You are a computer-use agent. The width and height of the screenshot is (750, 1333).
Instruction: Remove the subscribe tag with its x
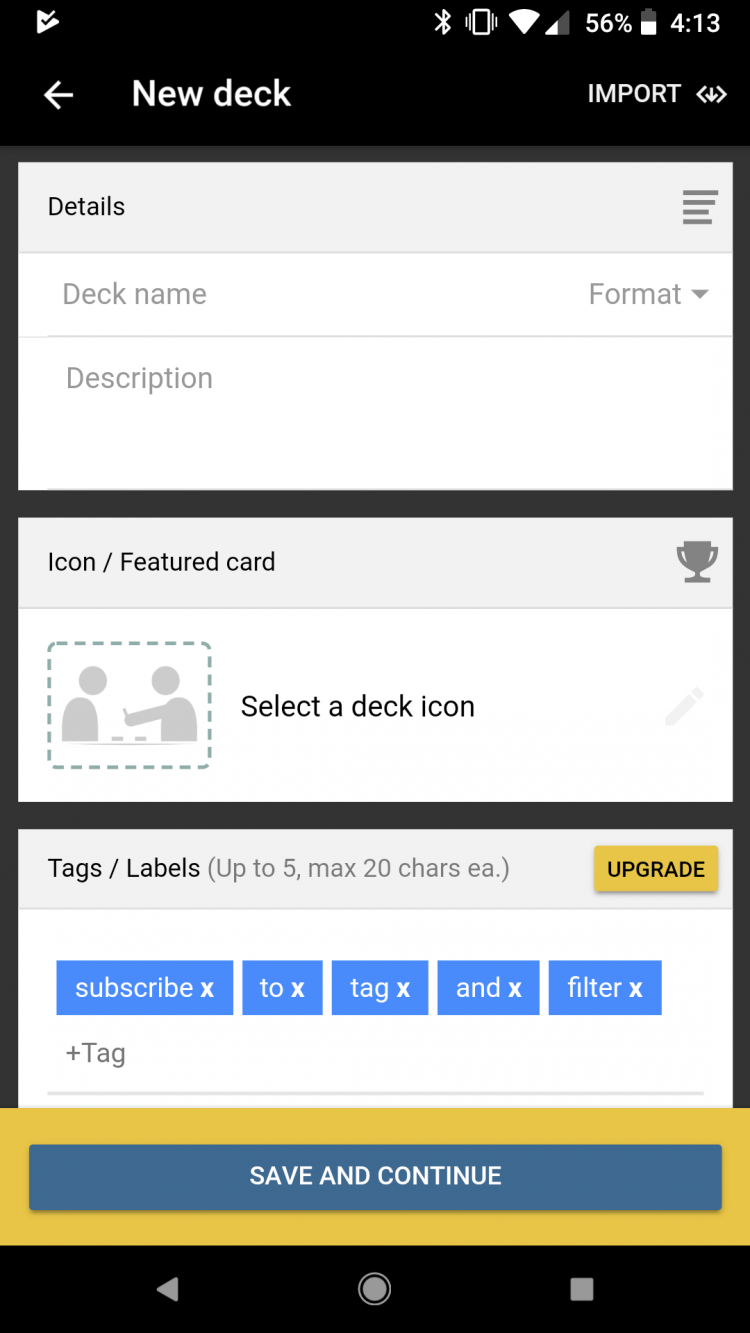[x=206, y=988]
